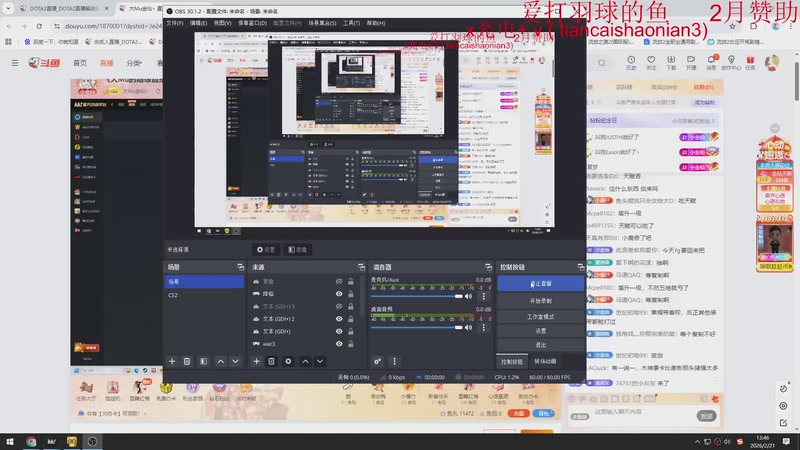Click the stop streaming button in Controls
The image size is (800, 450).
click(x=541, y=284)
